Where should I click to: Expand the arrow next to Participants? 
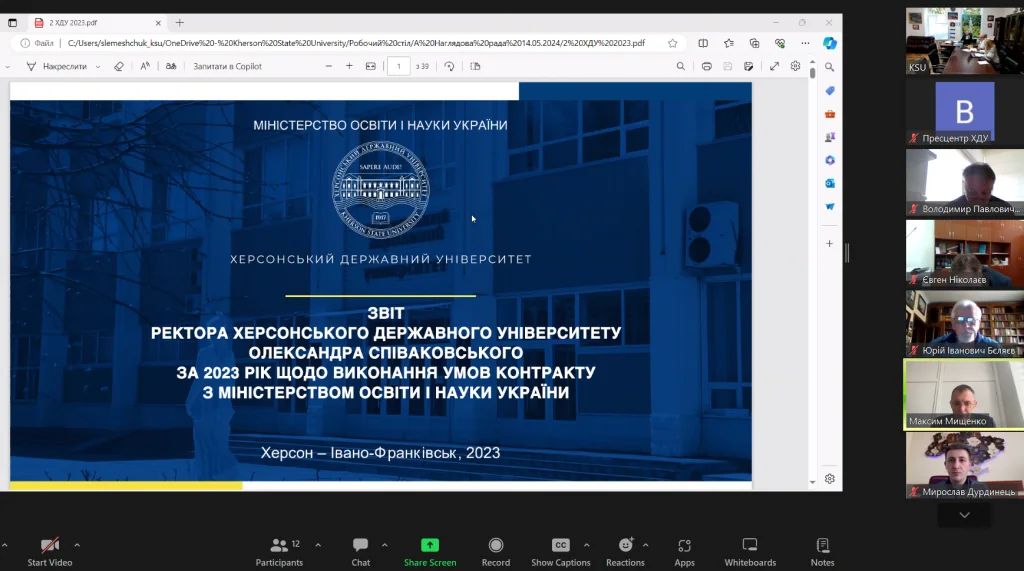point(318,545)
